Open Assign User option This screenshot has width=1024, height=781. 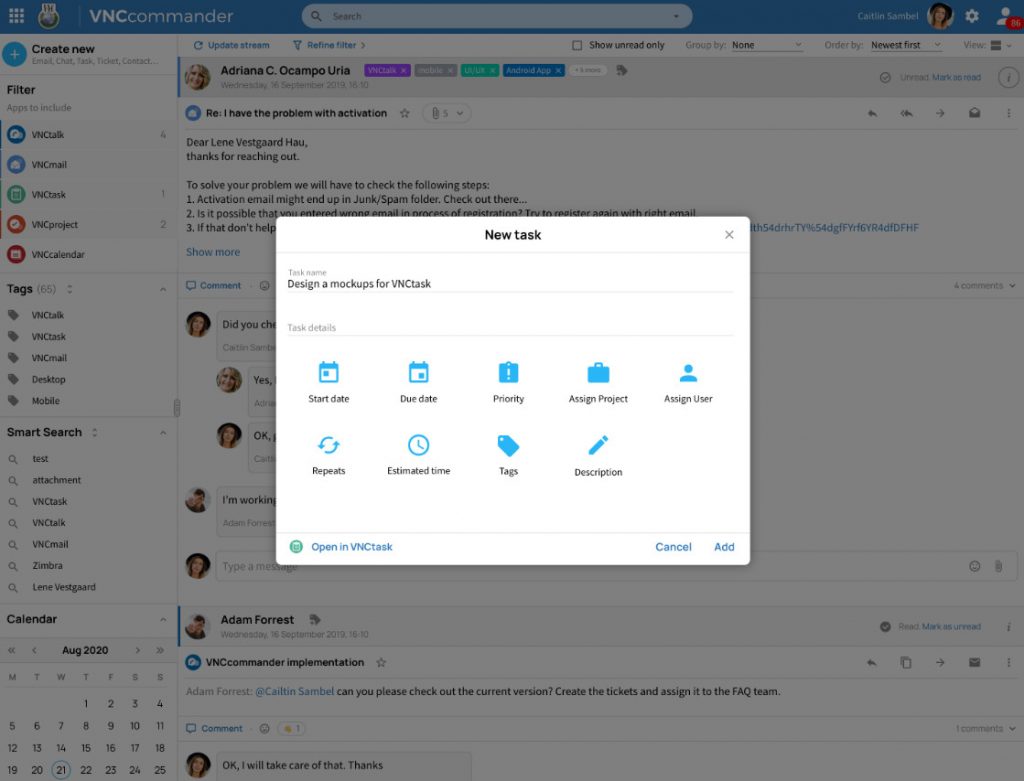click(688, 381)
